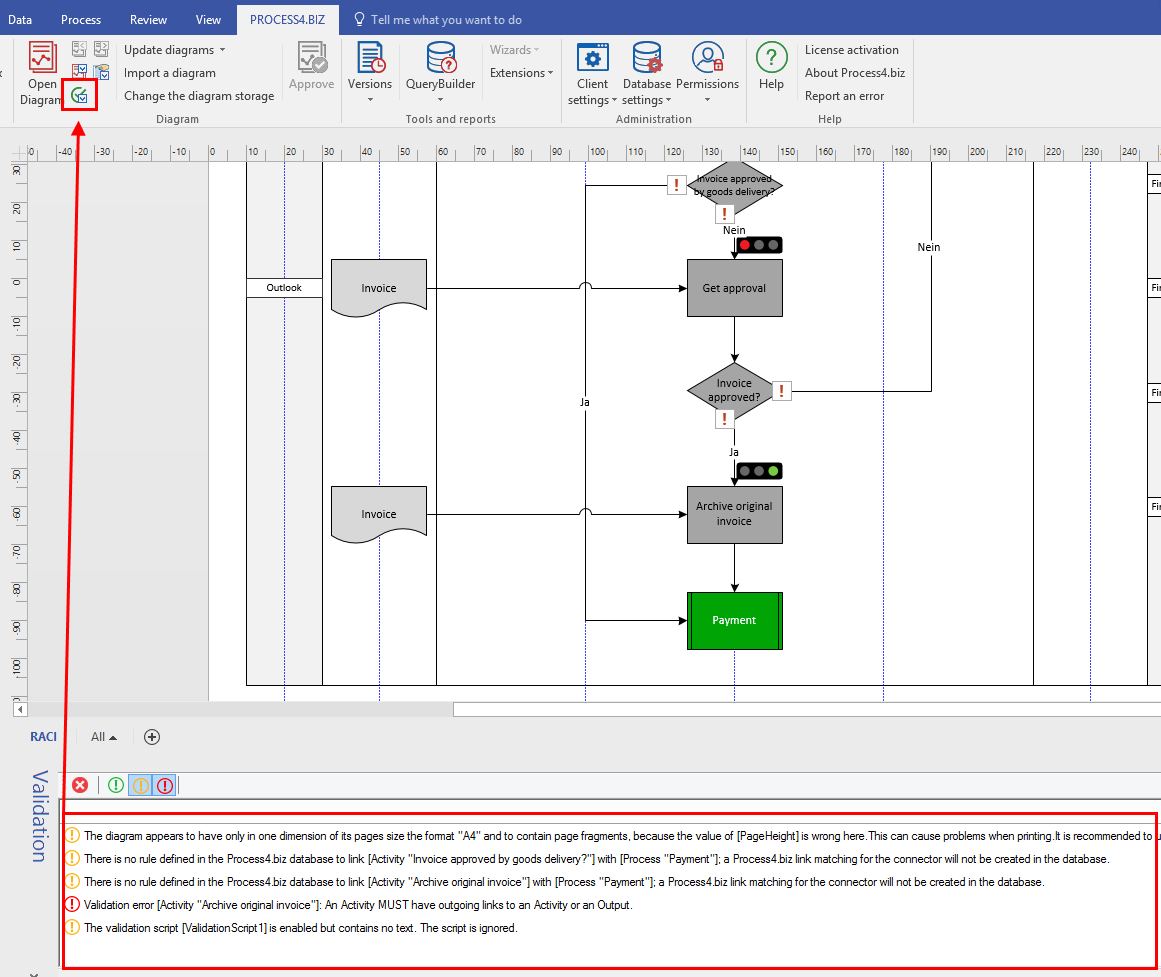Viewport: 1161px width, 977px height.
Task: Toggle red error messages filter
Action: pyautogui.click(x=164, y=785)
